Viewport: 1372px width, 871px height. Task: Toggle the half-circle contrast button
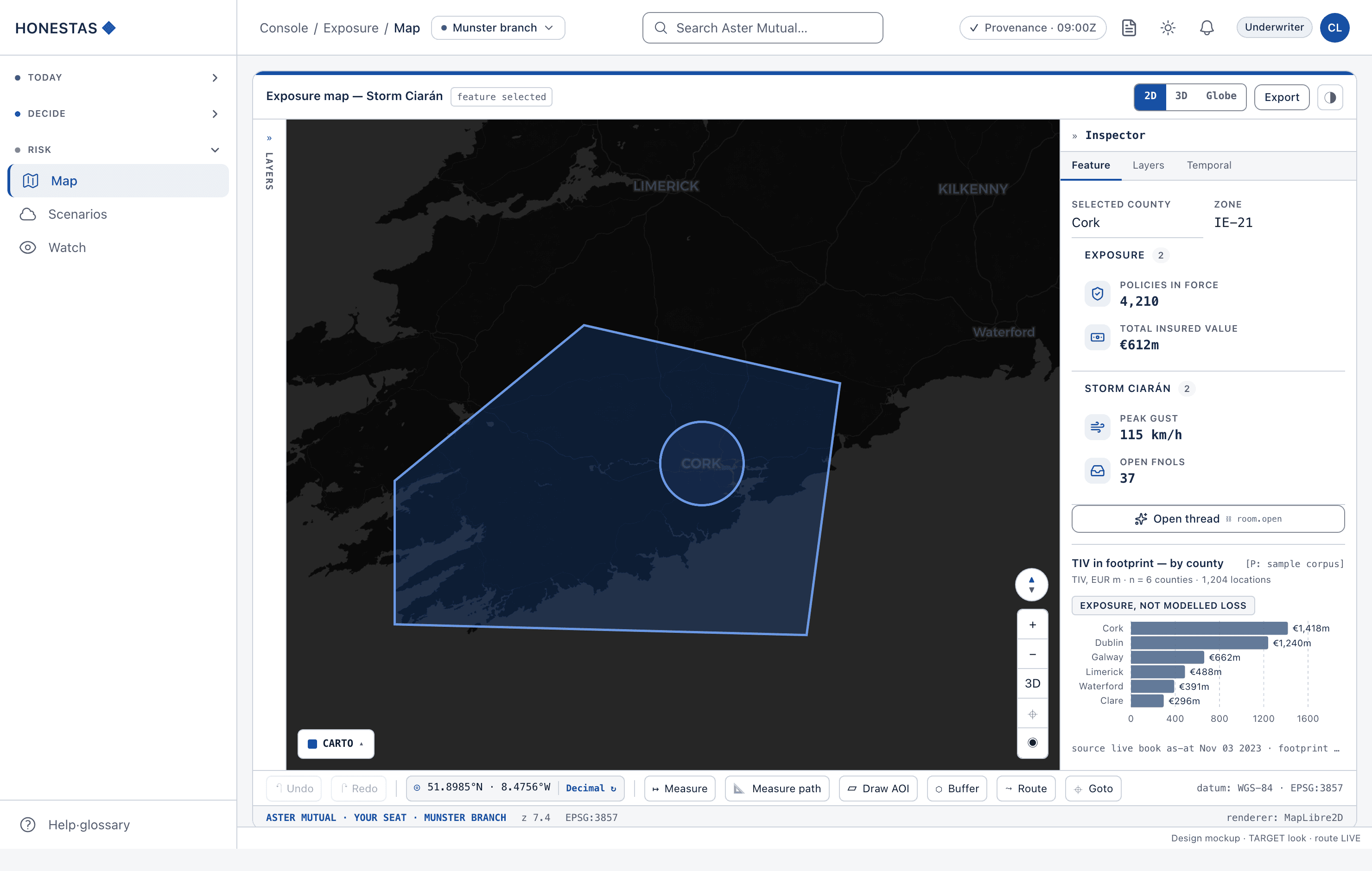tap(1330, 97)
